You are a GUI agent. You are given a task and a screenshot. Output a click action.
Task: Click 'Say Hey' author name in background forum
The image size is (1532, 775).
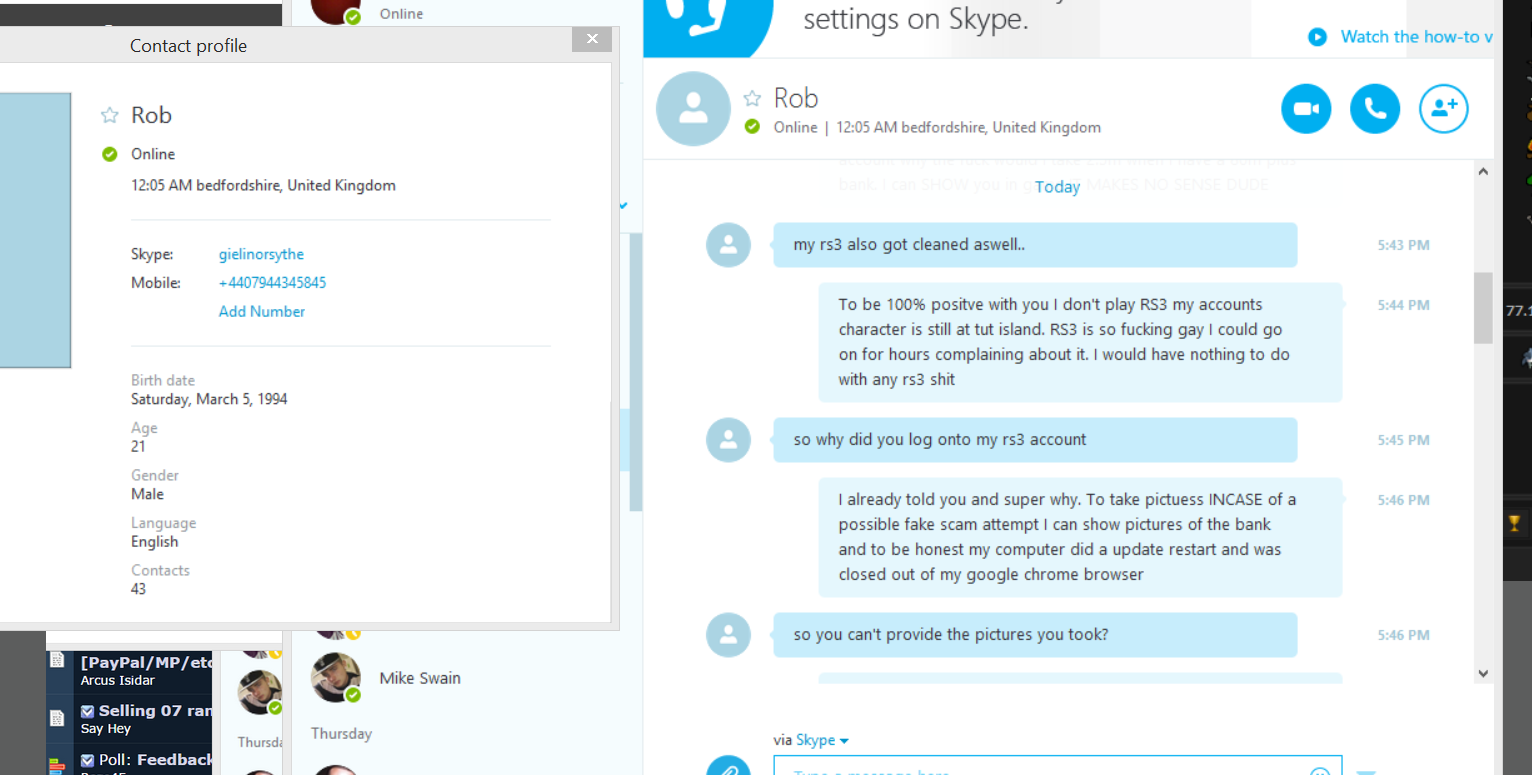106,729
